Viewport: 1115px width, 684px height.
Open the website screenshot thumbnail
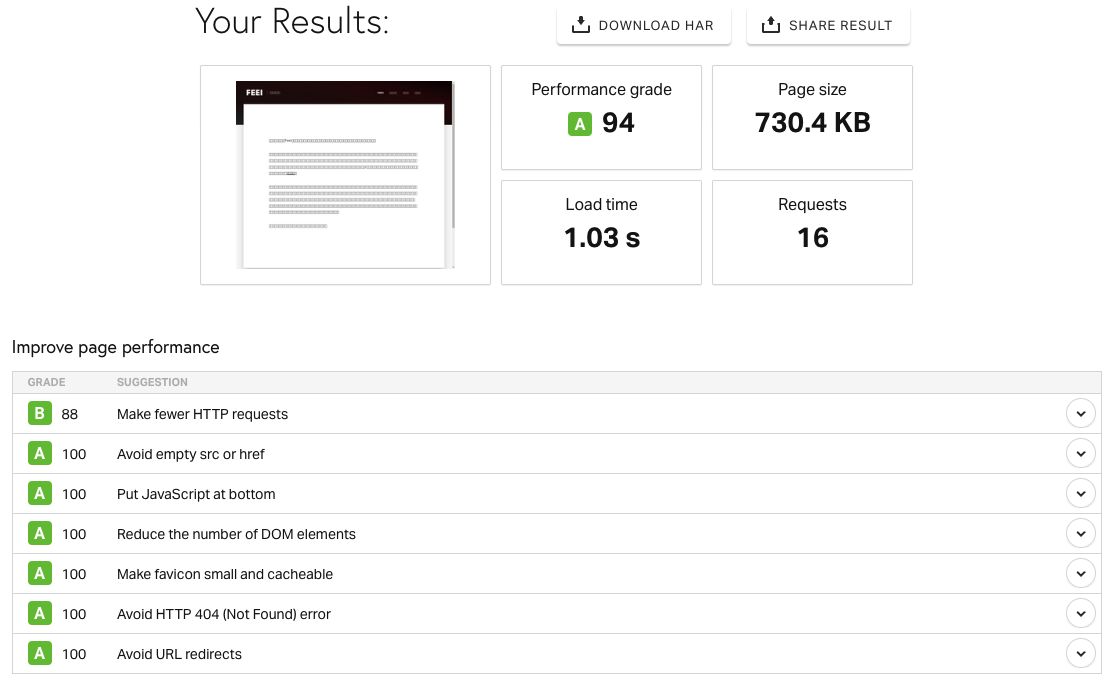(345, 175)
